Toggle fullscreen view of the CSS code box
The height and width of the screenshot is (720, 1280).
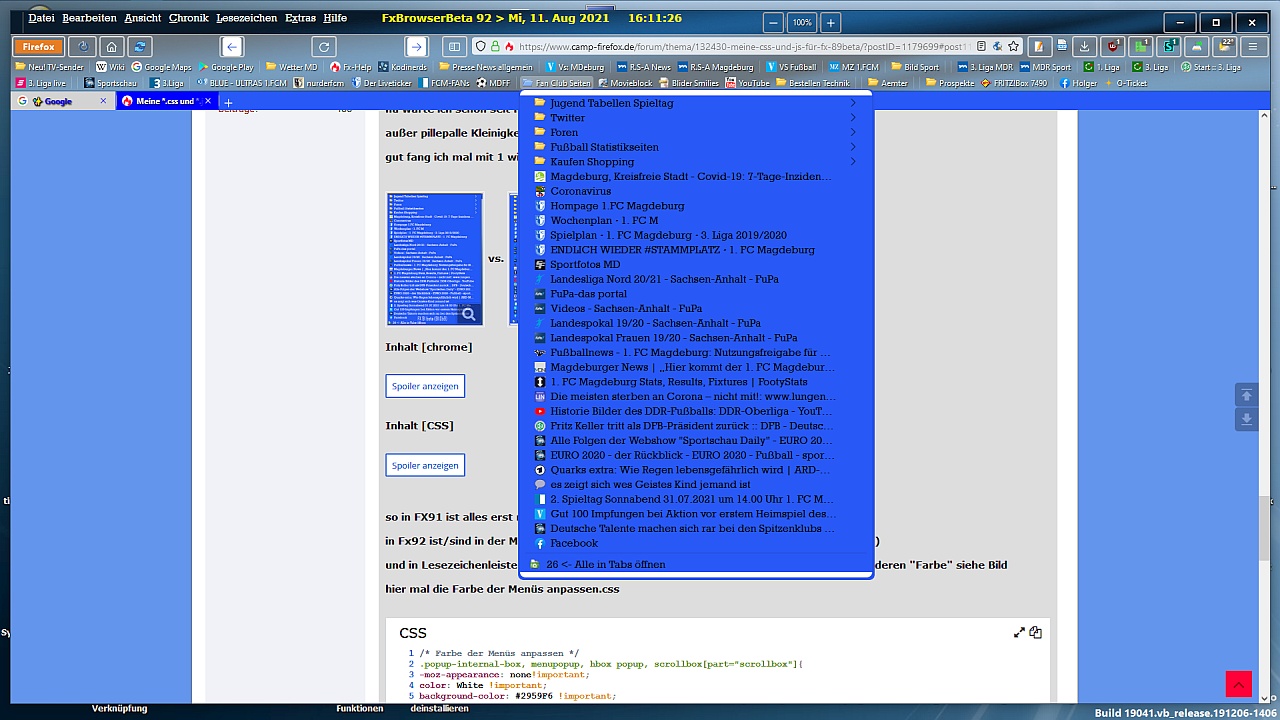(1019, 632)
